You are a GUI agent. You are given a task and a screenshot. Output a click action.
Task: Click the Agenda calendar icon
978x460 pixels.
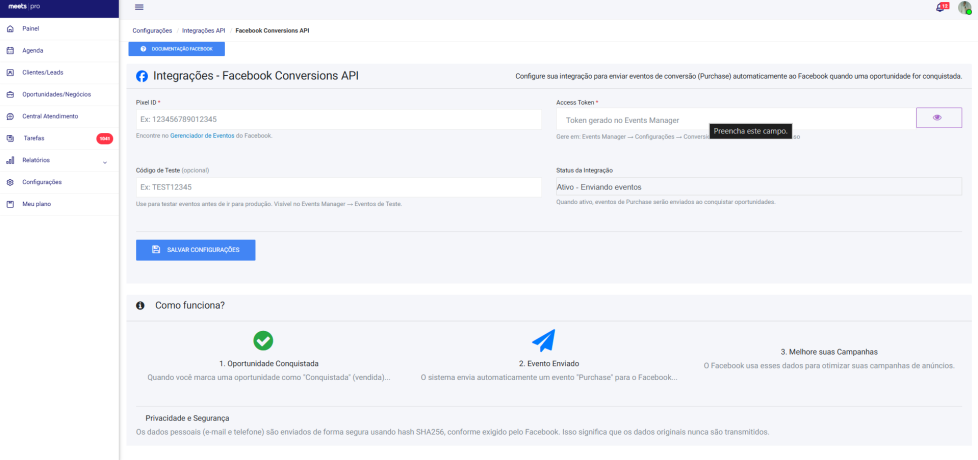point(10,50)
